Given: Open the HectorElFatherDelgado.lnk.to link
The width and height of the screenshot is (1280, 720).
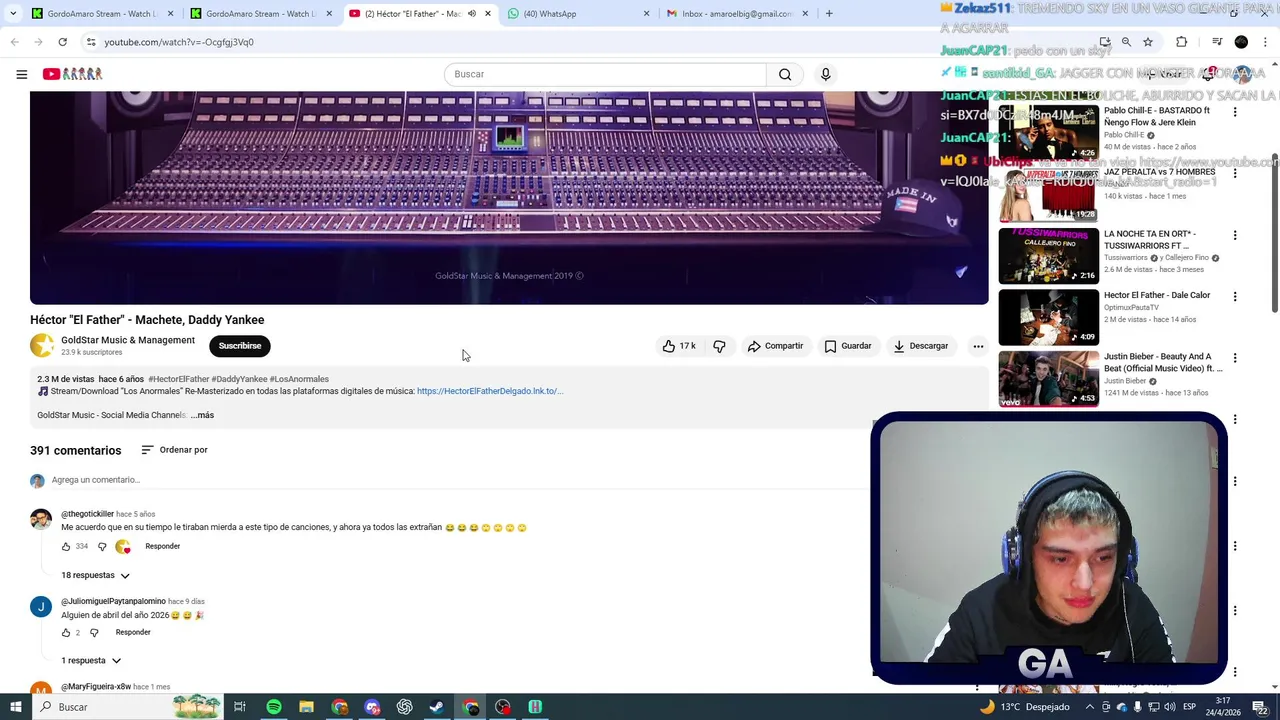Looking at the screenshot, I should (x=490, y=391).
